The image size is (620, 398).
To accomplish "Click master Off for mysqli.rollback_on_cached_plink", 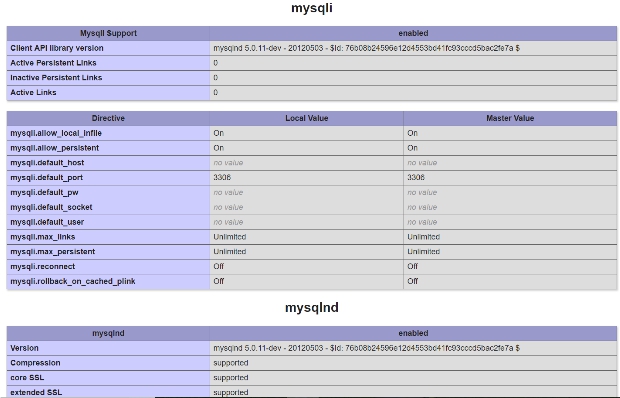I will click(x=412, y=281).
